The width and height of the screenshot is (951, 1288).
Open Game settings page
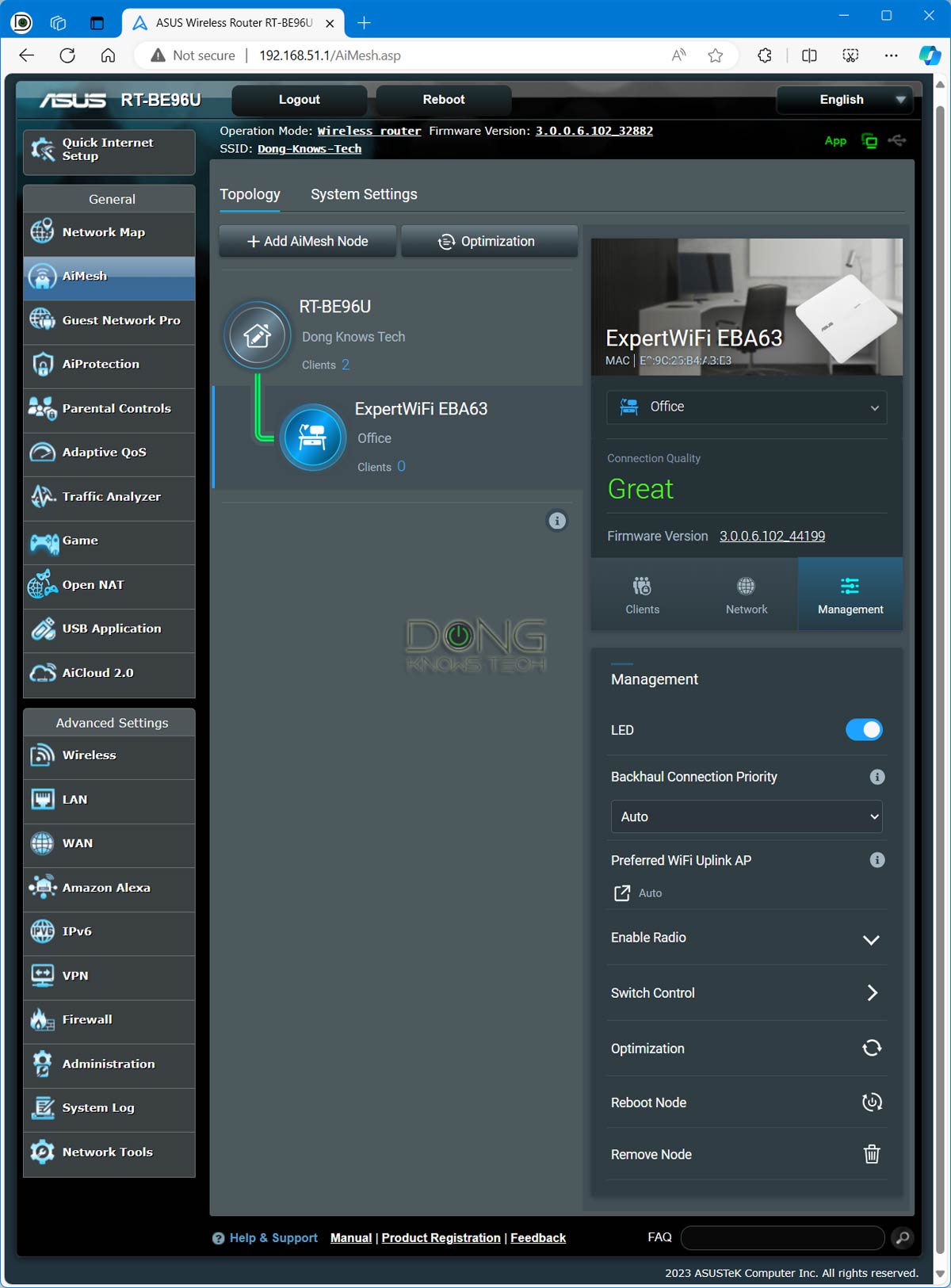coord(109,541)
